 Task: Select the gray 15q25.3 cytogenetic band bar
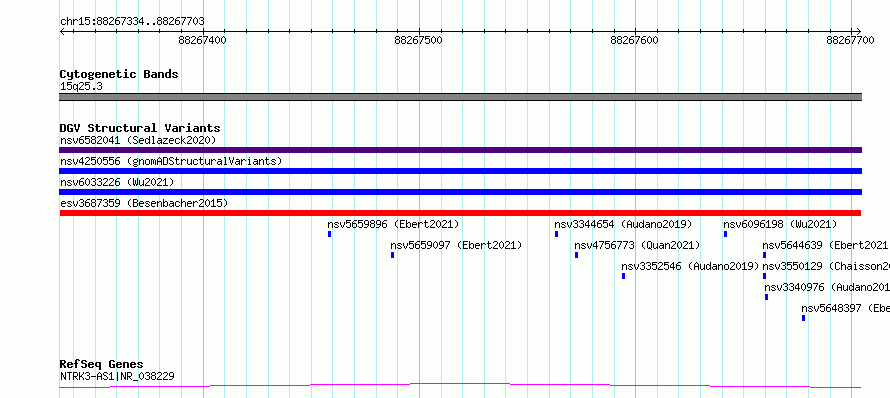click(x=460, y=97)
